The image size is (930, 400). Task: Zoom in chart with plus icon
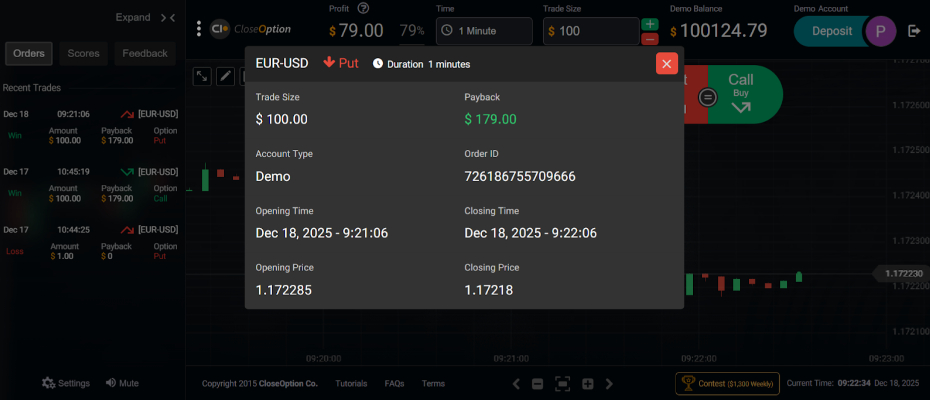pyautogui.click(x=588, y=383)
